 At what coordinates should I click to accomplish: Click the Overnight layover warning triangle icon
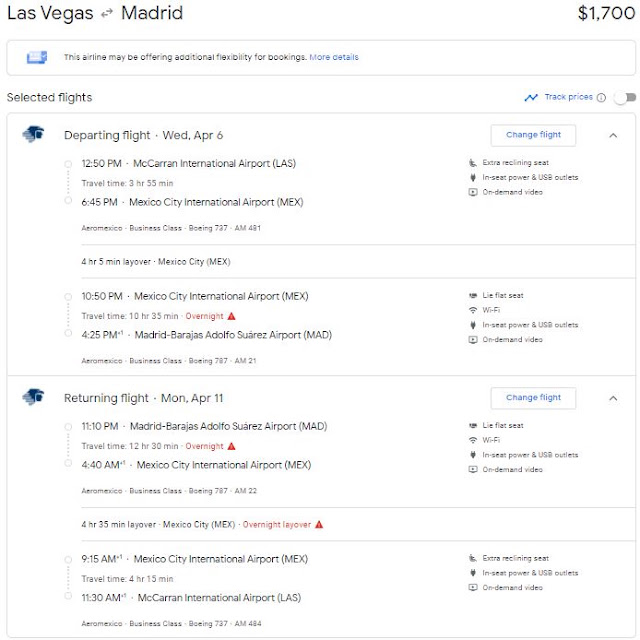pyautogui.click(x=319, y=524)
